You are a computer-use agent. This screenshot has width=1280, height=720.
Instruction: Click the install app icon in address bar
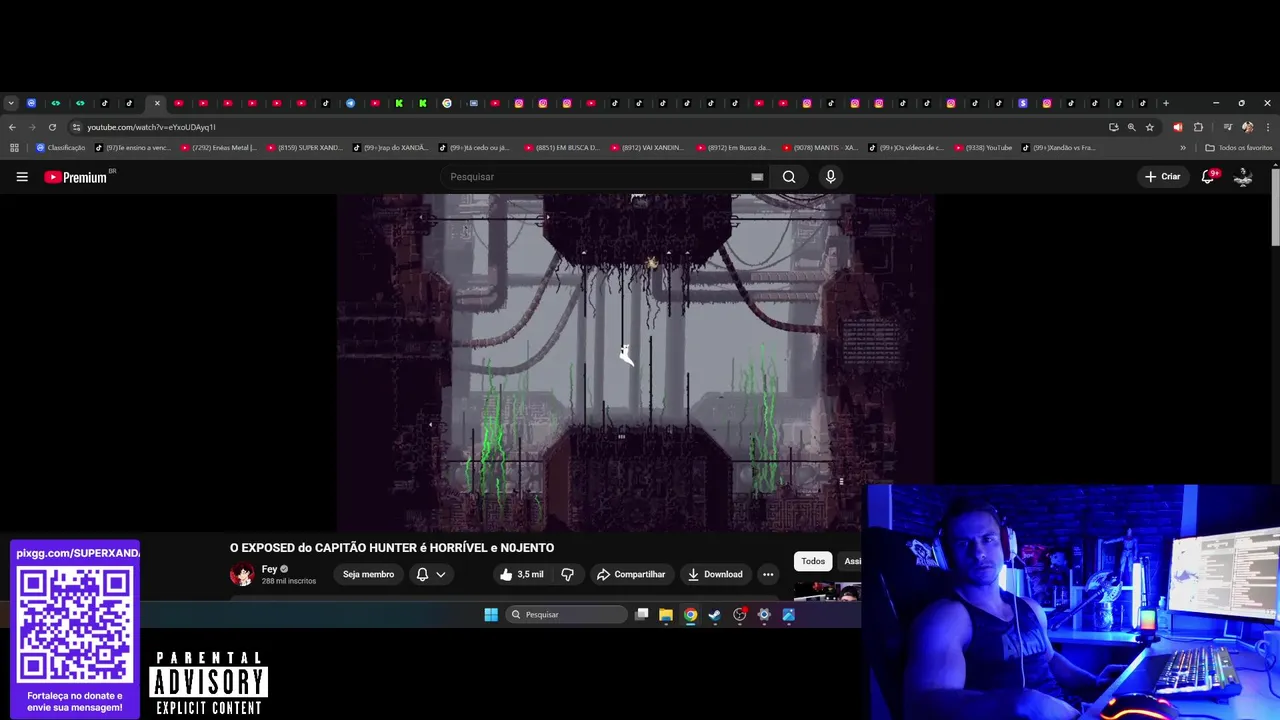tap(1114, 127)
